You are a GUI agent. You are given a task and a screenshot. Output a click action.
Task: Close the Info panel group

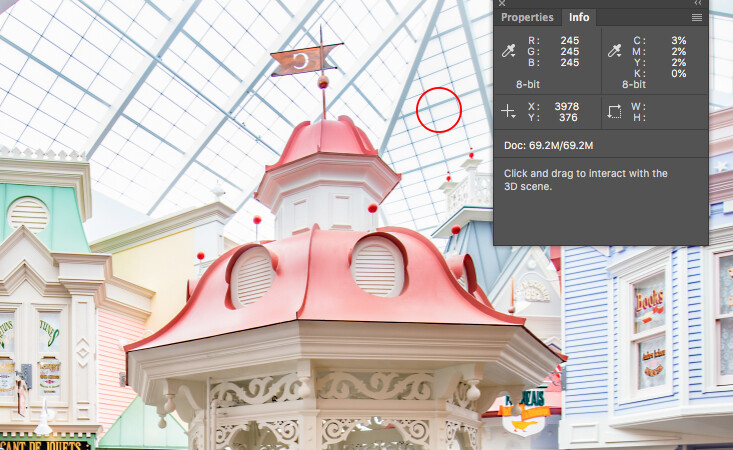point(502,3)
